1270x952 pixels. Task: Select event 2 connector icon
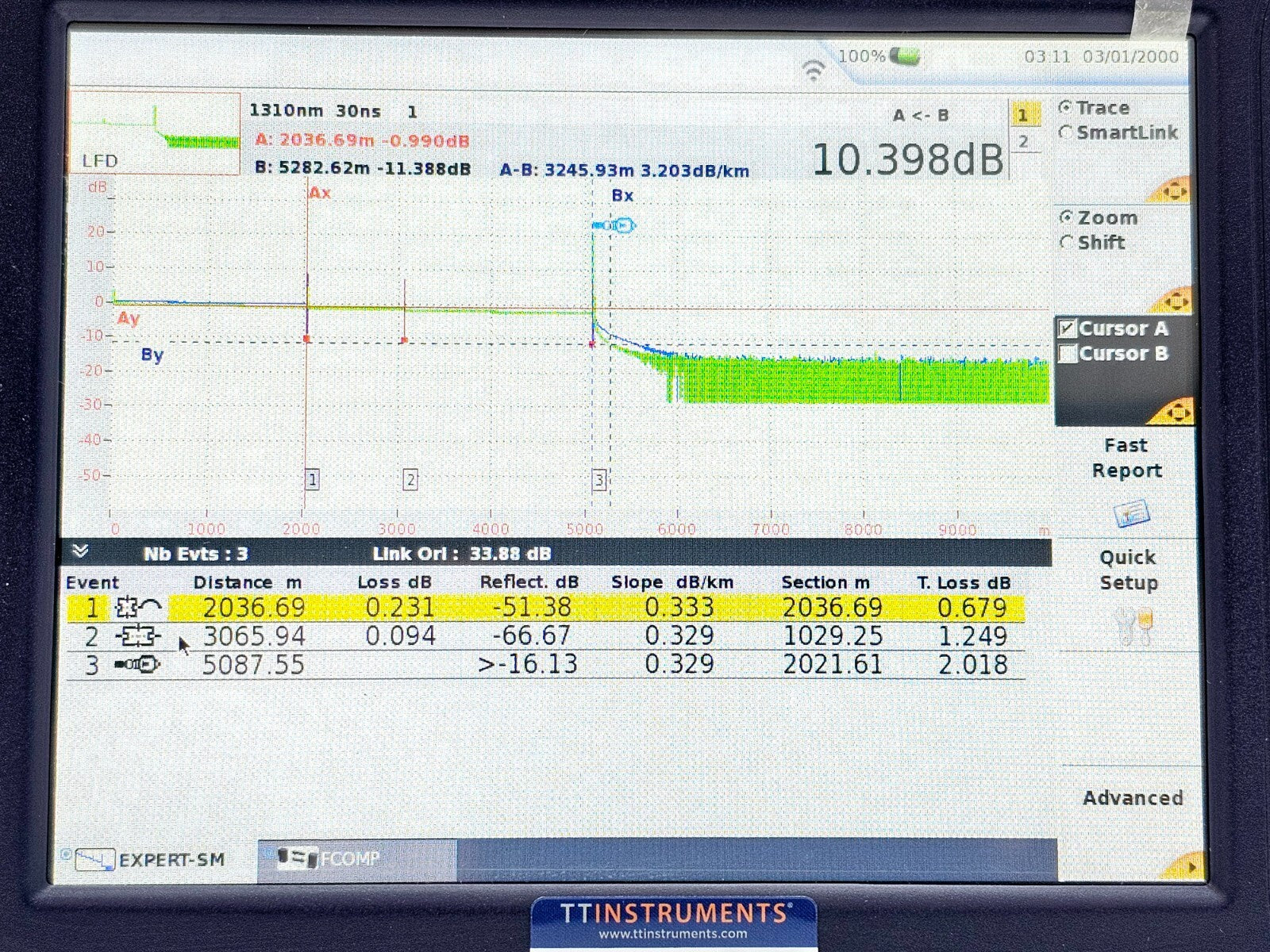click(x=138, y=636)
